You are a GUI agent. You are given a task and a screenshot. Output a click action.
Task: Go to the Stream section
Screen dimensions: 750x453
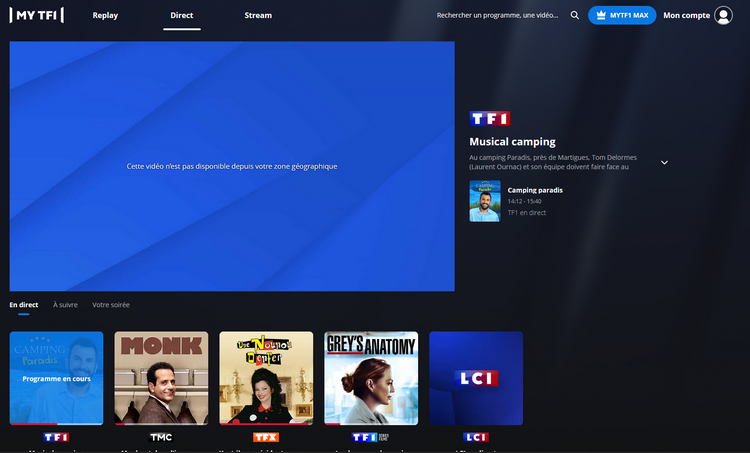[x=258, y=15]
